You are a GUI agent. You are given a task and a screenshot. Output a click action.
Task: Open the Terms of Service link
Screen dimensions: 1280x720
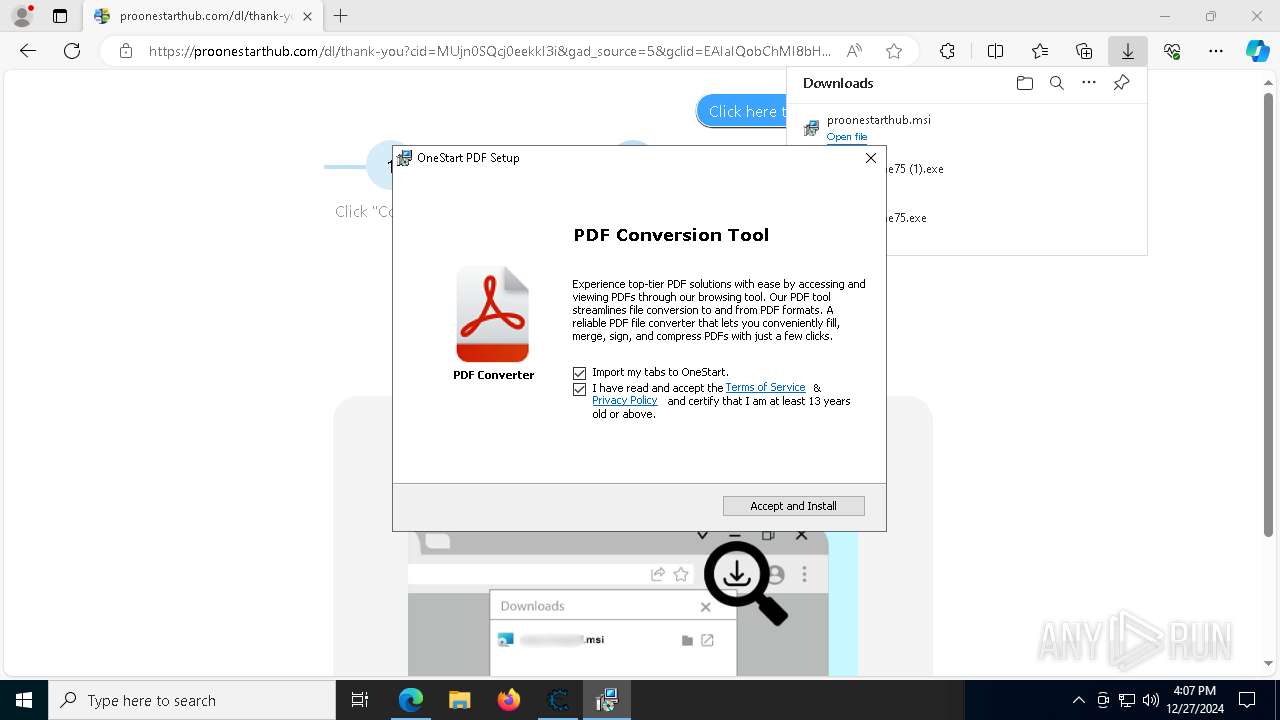[765, 387]
